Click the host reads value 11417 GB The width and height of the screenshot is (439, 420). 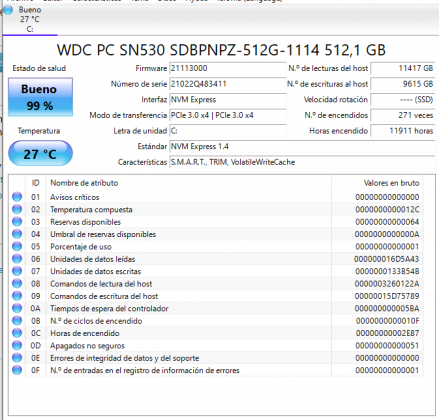[x=403, y=68]
